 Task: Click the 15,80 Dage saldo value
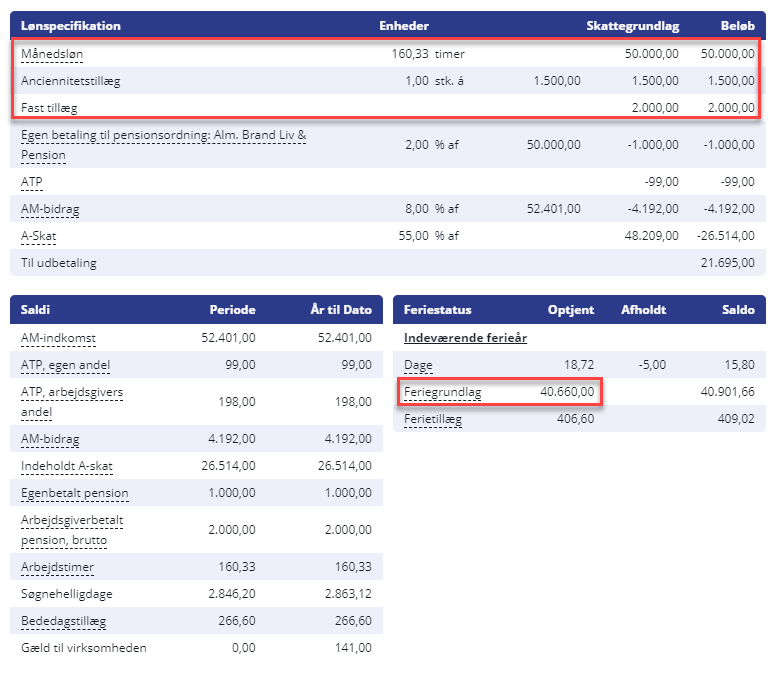(x=740, y=365)
